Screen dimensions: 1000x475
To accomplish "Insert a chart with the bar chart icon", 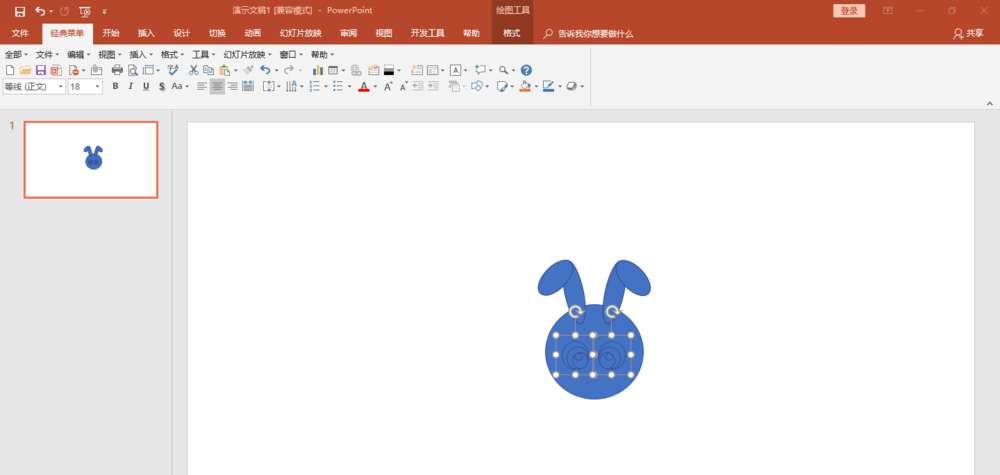I will coord(318,70).
